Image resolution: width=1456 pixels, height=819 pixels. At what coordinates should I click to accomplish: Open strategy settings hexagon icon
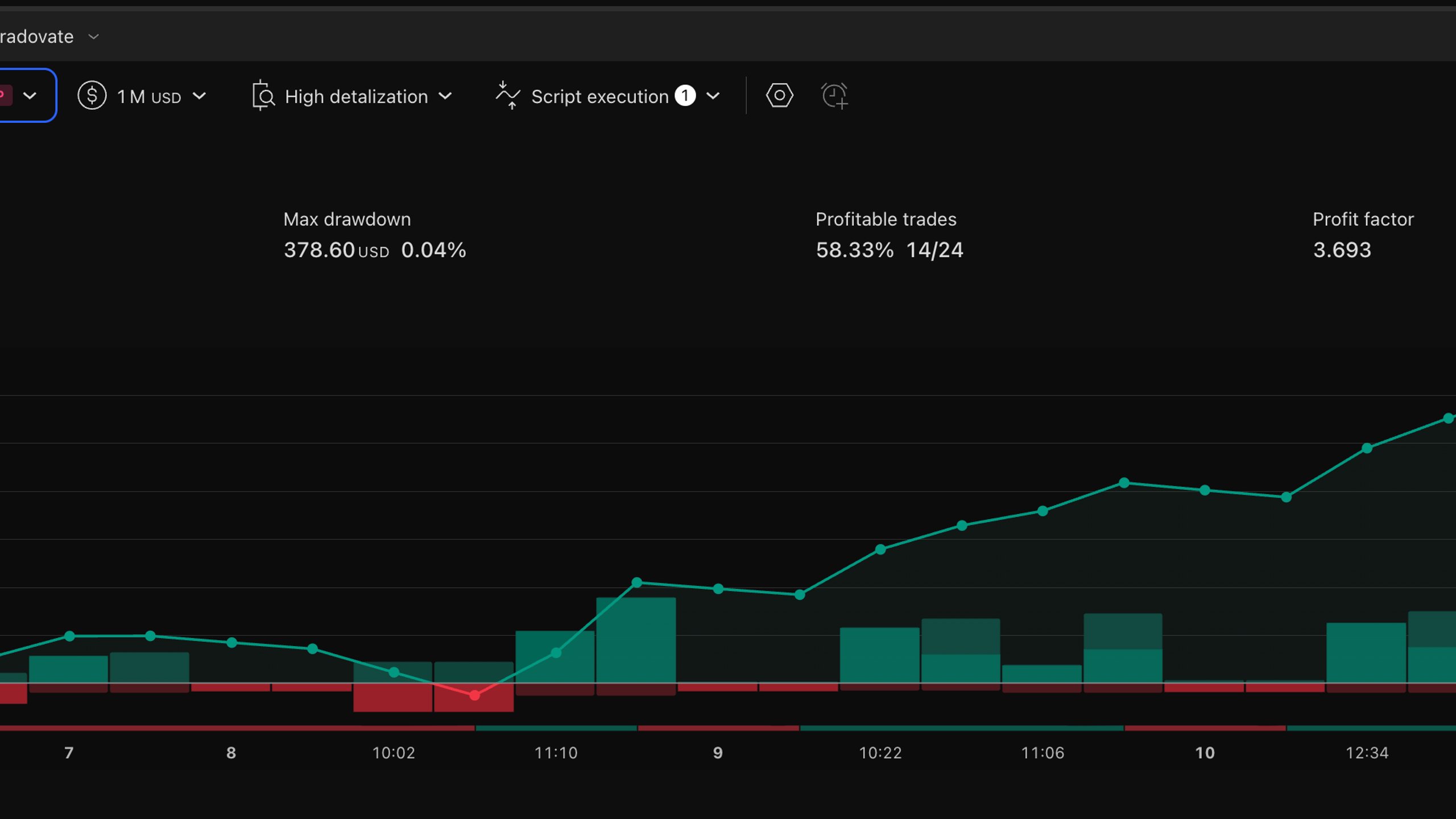pyautogui.click(x=779, y=95)
